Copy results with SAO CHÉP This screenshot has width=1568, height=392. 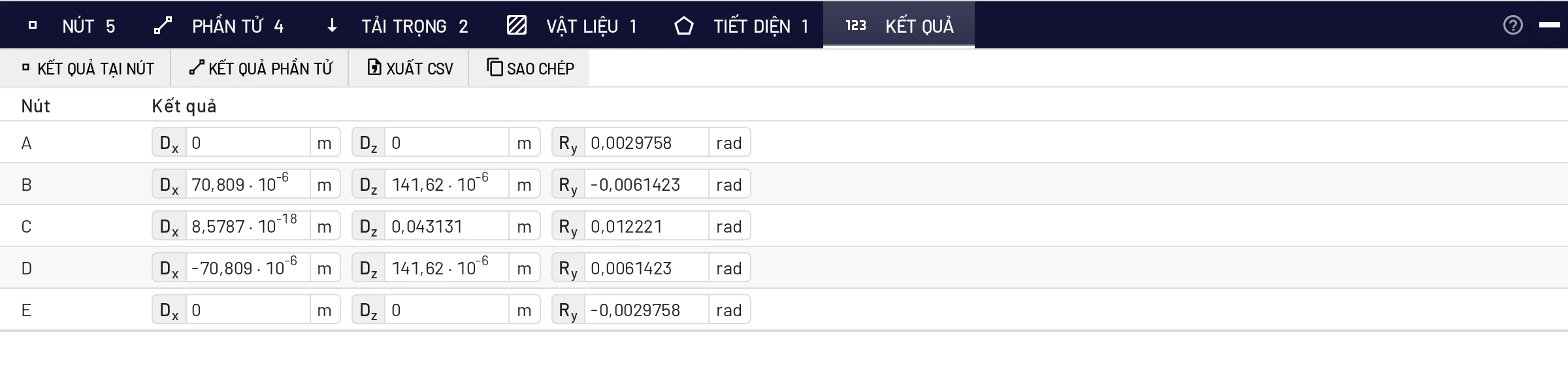pos(529,69)
